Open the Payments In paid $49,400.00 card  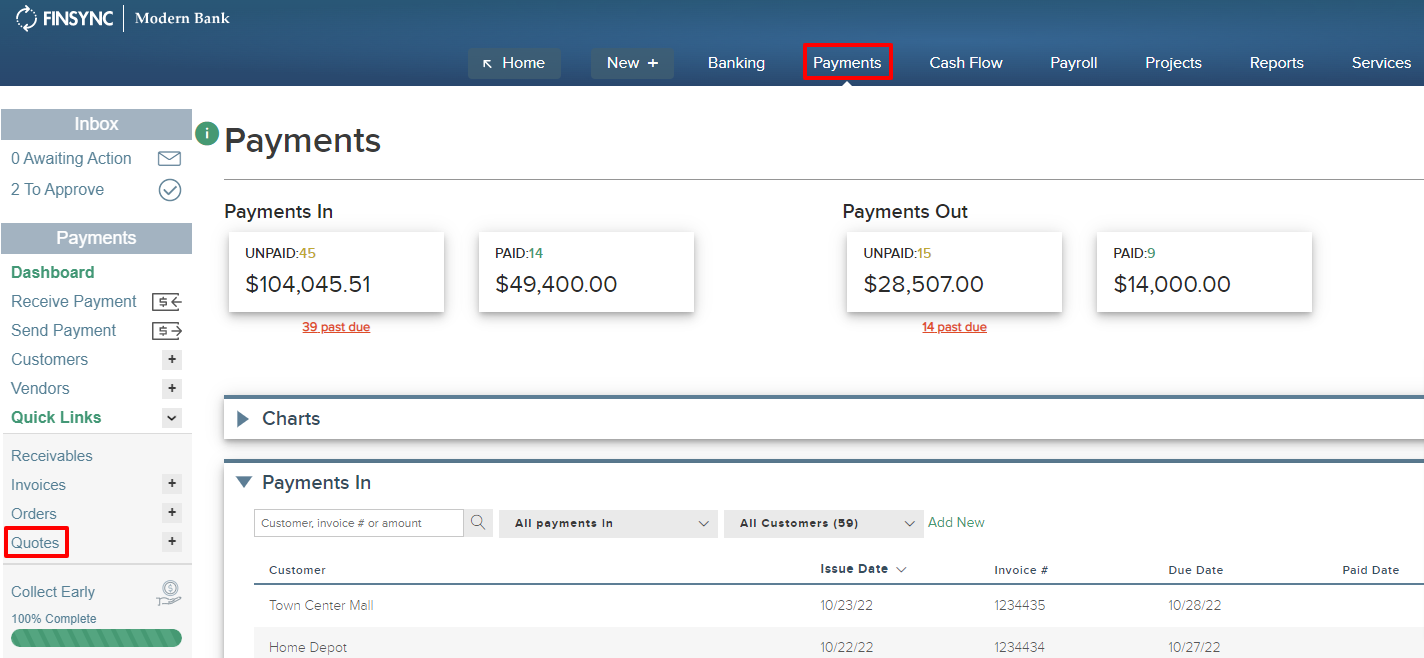(586, 272)
